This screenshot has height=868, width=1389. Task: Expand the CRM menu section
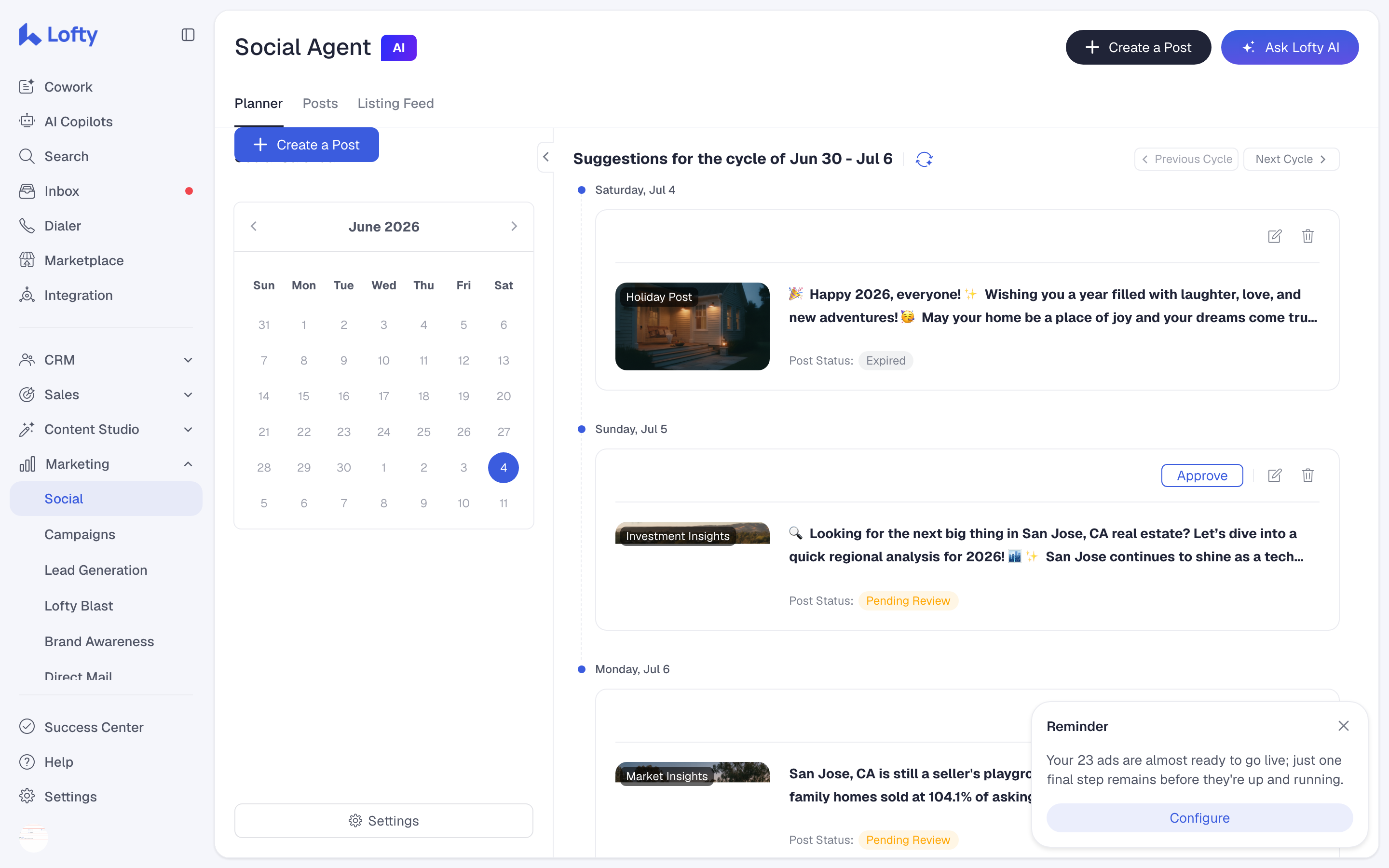click(x=106, y=360)
